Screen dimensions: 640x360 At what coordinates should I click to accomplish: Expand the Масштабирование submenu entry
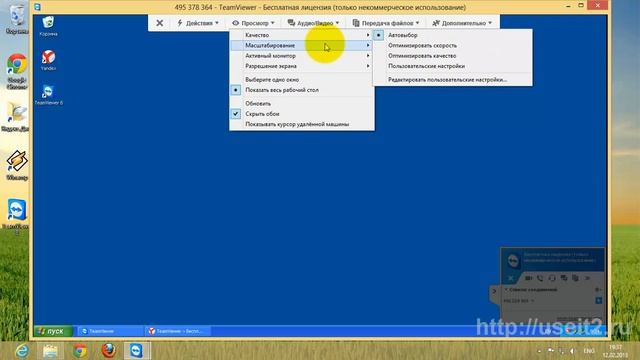pyautogui.click(x=302, y=45)
